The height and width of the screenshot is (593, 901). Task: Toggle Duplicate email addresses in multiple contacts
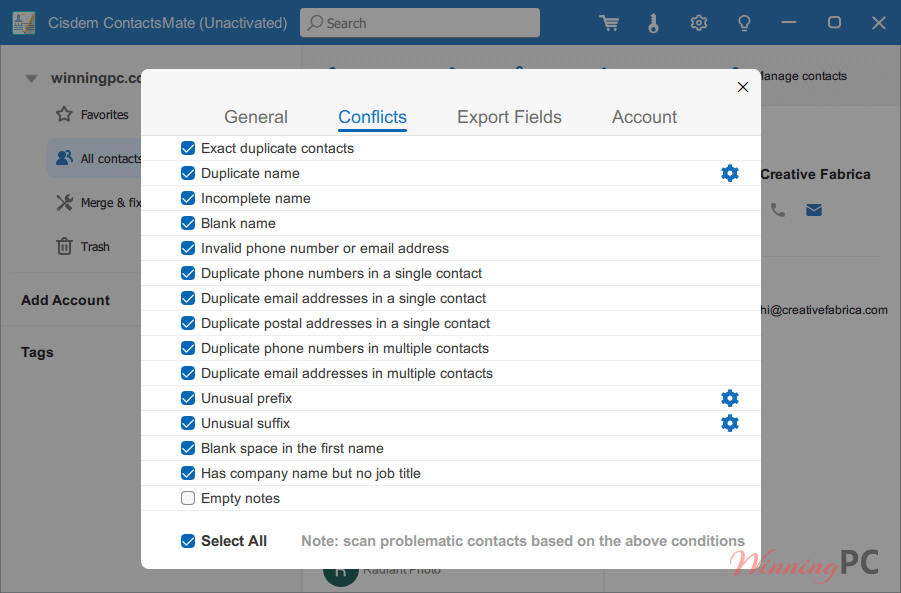pyautogui.click(x=188, y=373)
